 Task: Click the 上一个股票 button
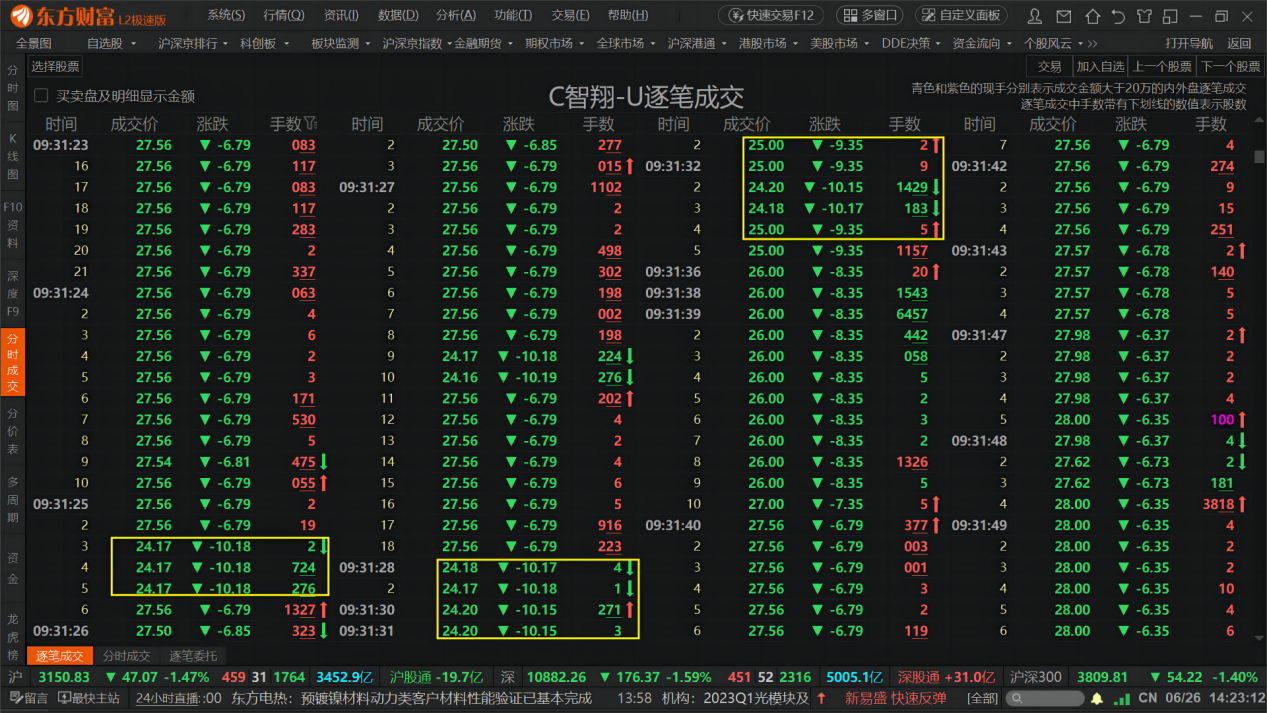[x=1162, y=67]
